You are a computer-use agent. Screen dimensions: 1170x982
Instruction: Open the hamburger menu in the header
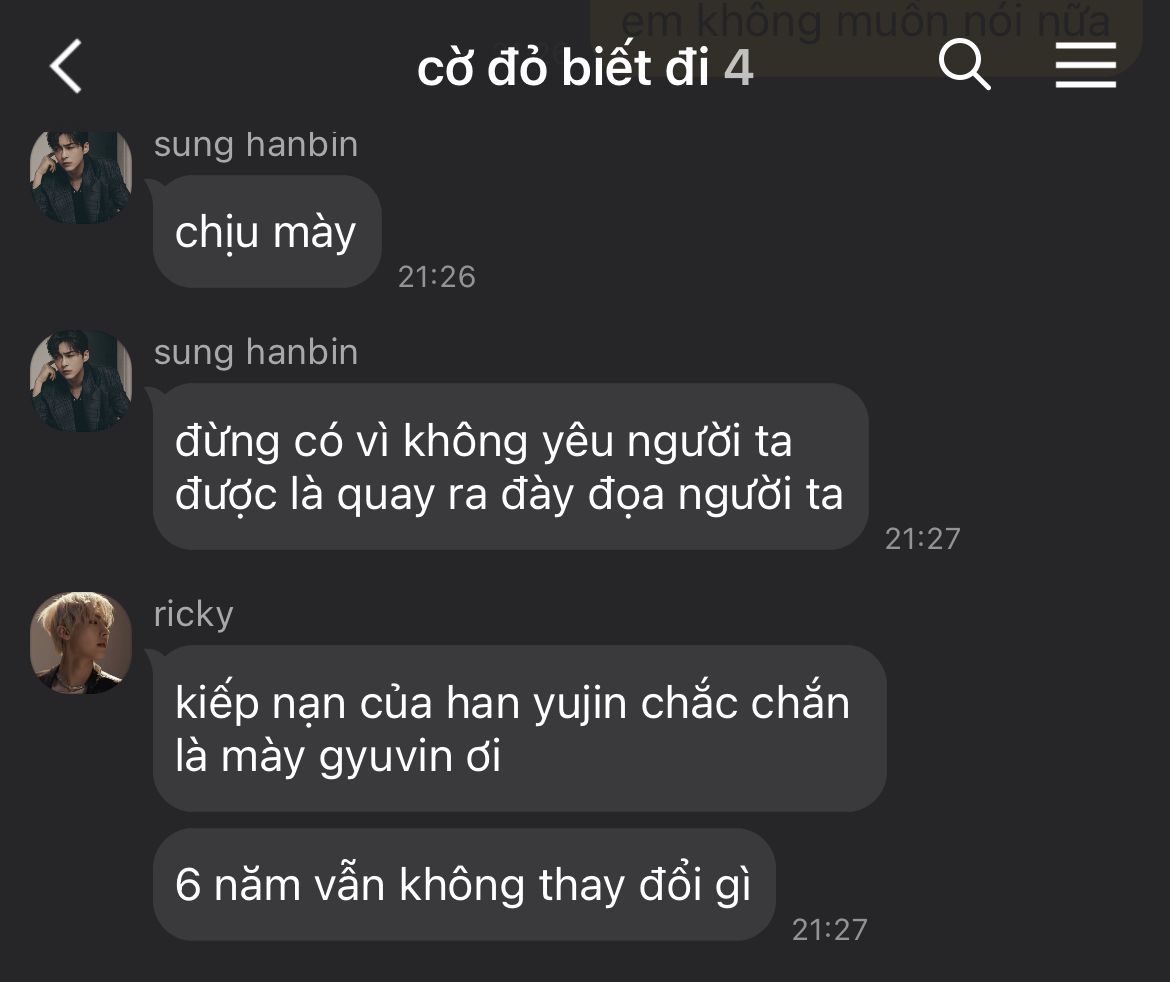(1086, 65)
